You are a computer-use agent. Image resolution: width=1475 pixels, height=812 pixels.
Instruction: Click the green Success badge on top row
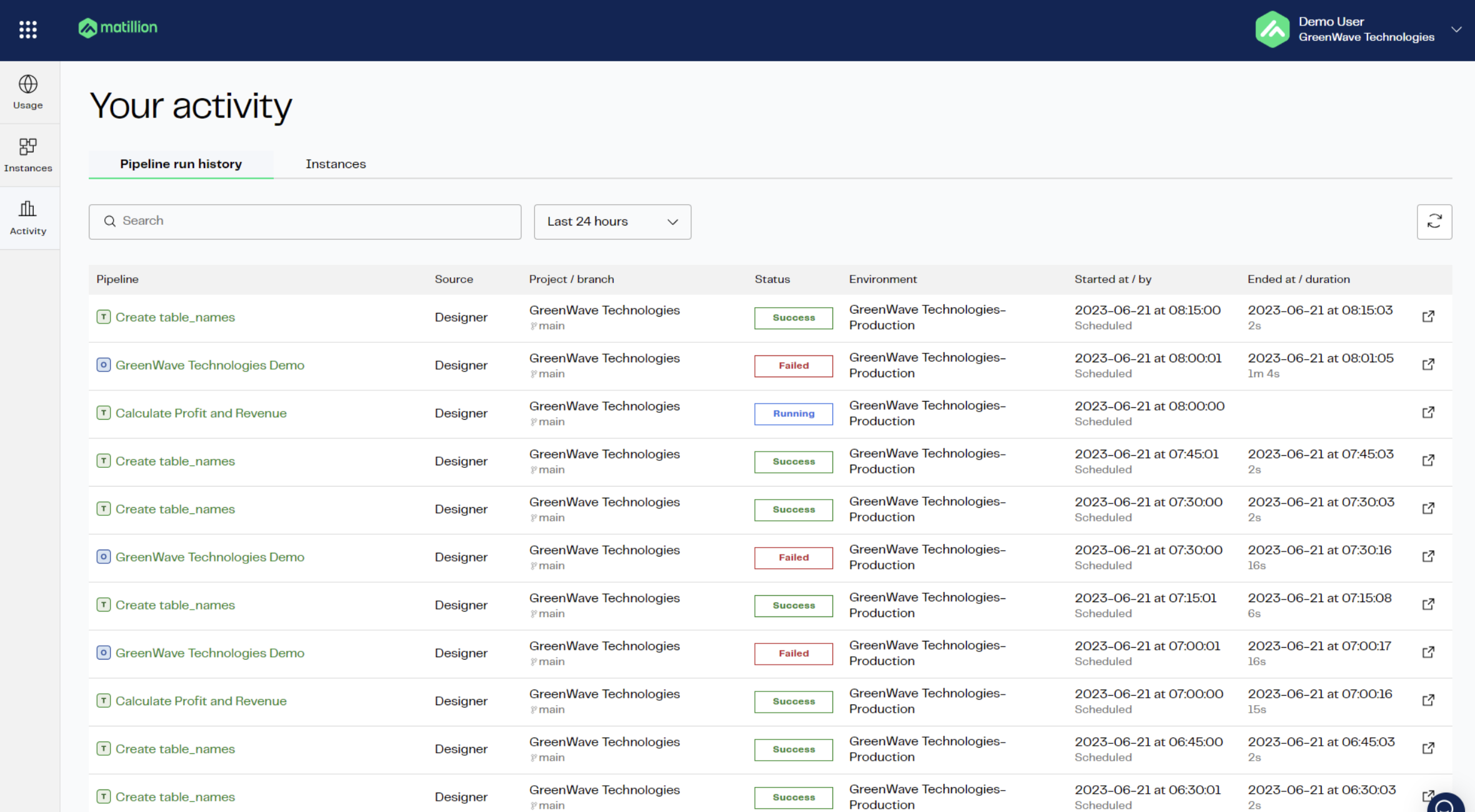tap(793, 317)
